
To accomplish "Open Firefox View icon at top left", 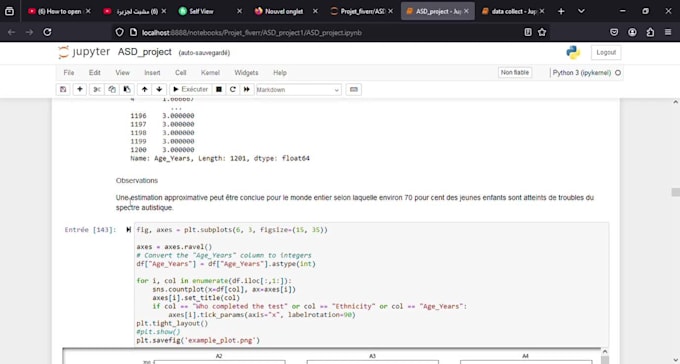I will 9,11.
